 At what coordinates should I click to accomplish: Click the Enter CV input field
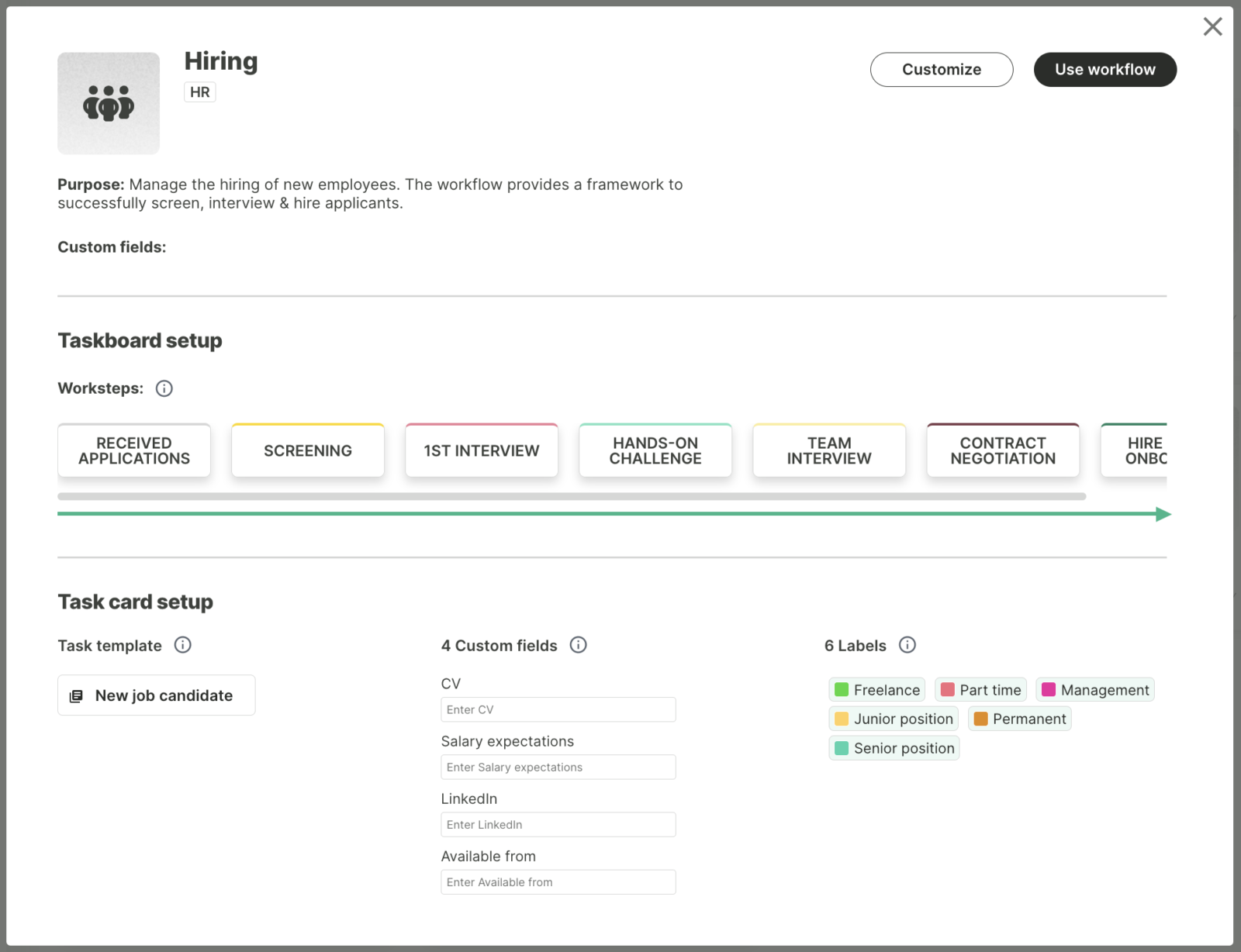click(558, 709)
